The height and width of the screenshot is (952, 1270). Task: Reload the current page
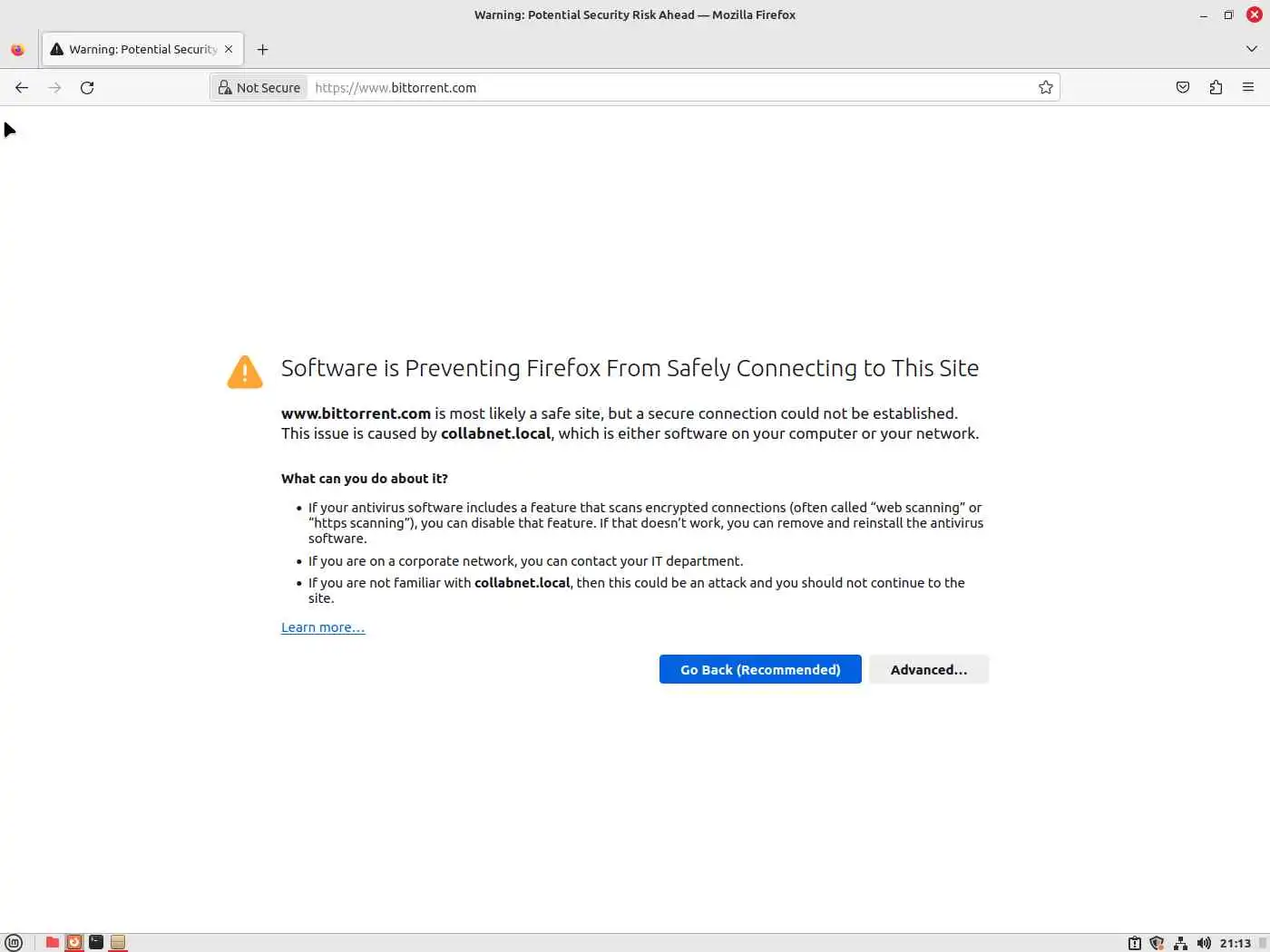[x=87, y=88]
